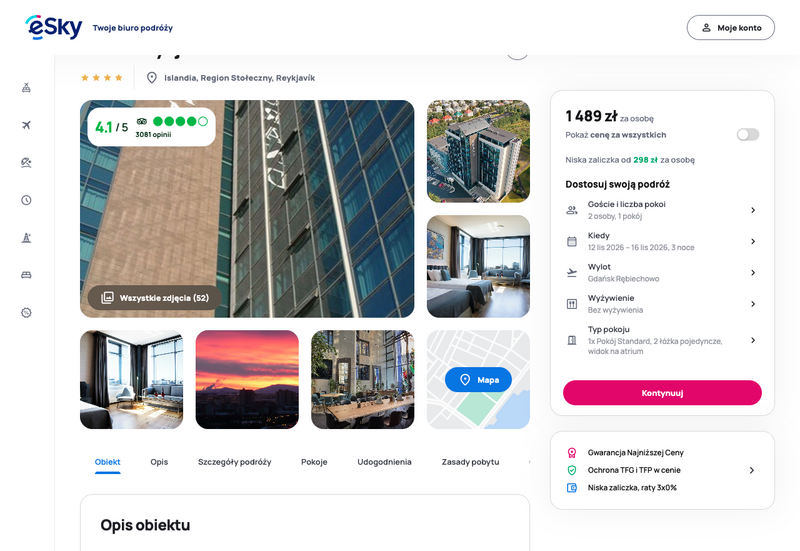The height and width of the screenshot is (551, 800).
Task: Click the pink Kontynuuj button
Action: (662, 393)
